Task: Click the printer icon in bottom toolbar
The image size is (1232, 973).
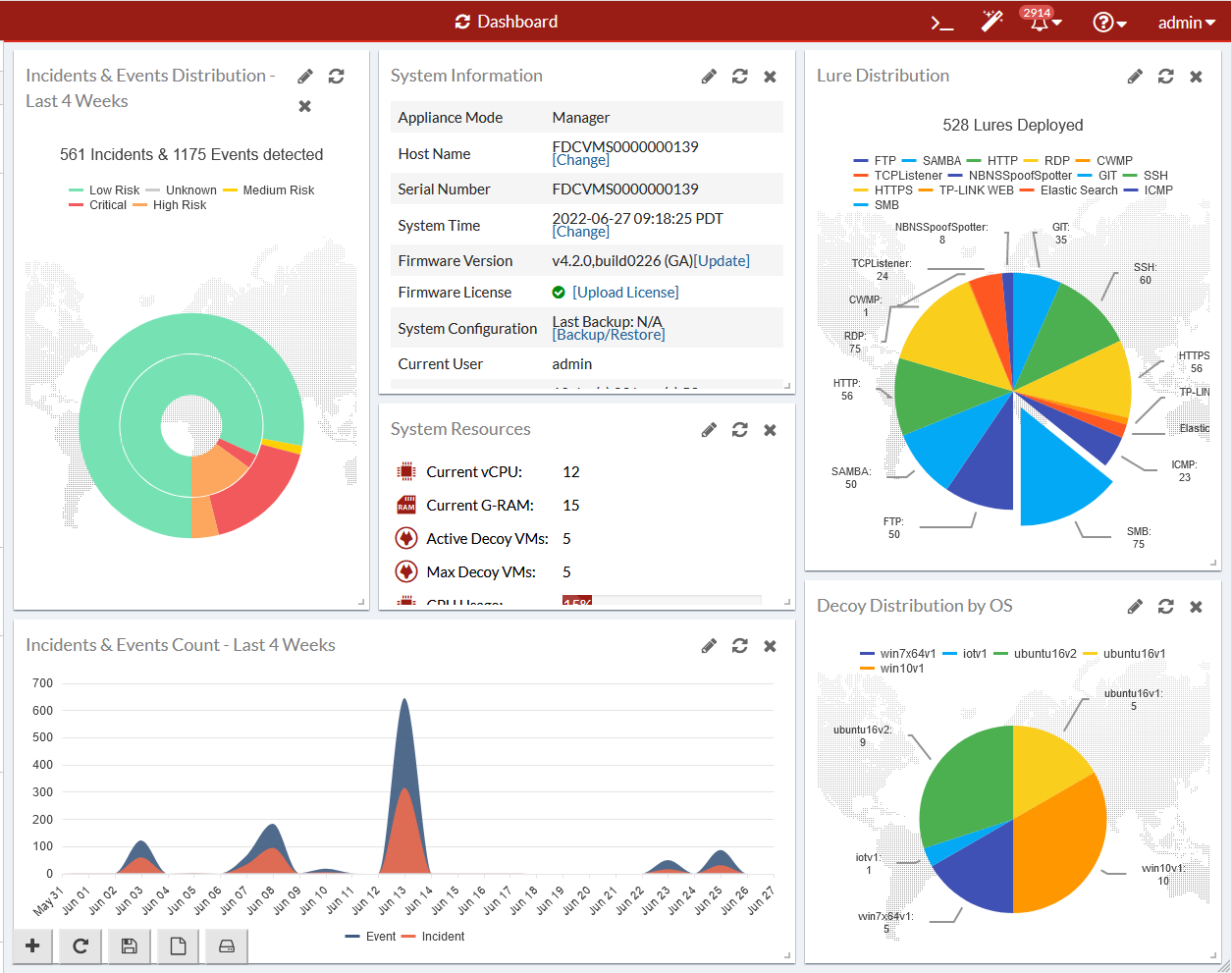Action: click(x=225, y=946)
